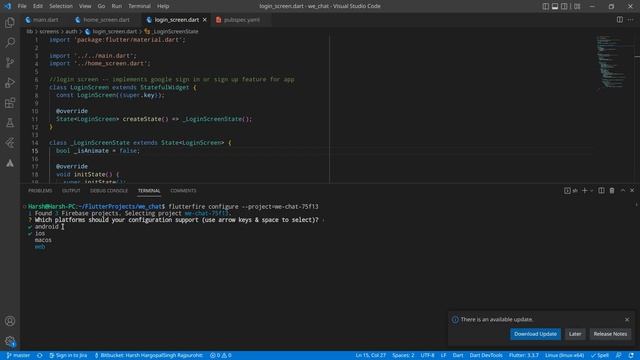The height and width of the screenshot is (360, 640).
Task: Open the File menu
Action: click(22, 6)
